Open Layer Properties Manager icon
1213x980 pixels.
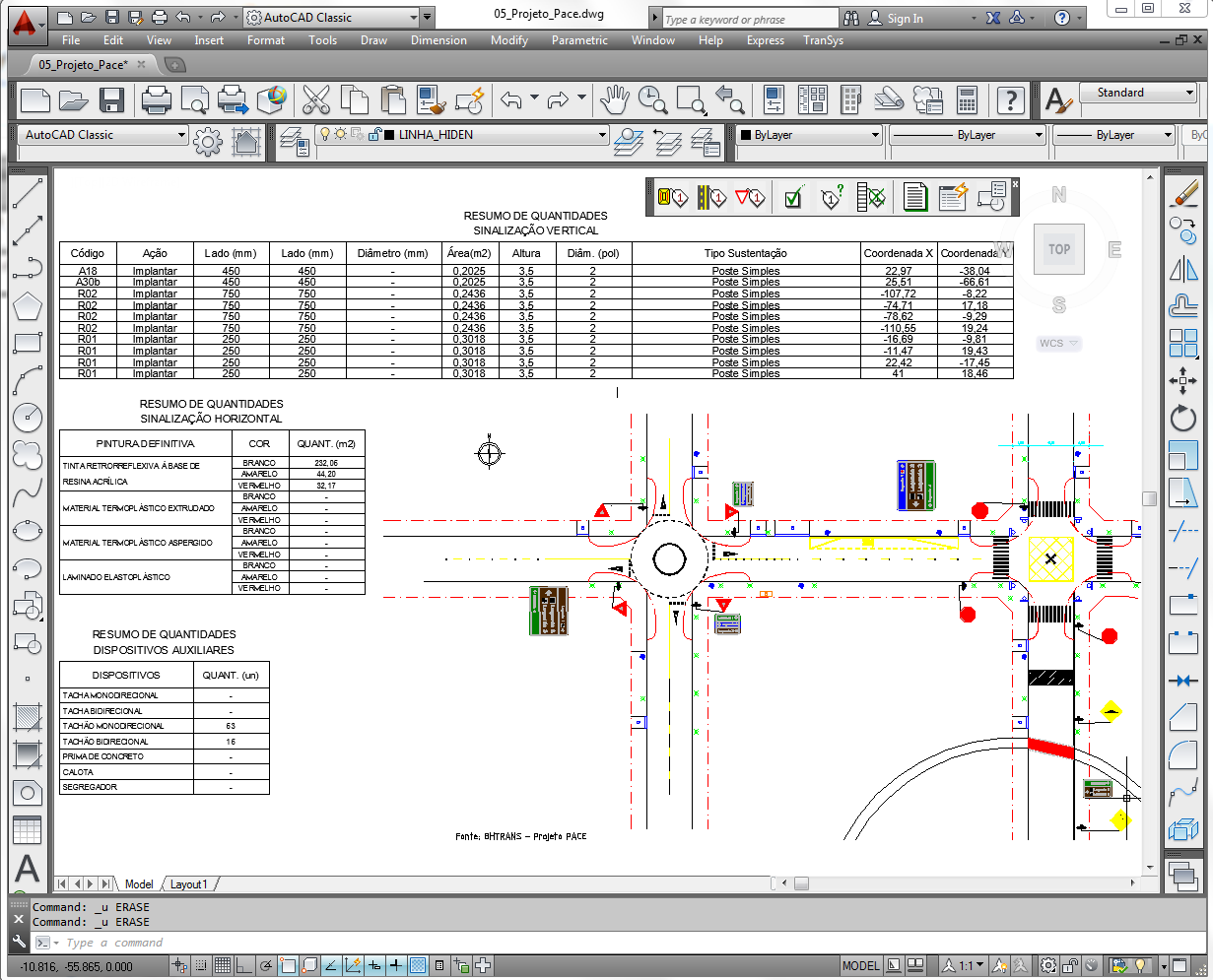click(294, 142)
